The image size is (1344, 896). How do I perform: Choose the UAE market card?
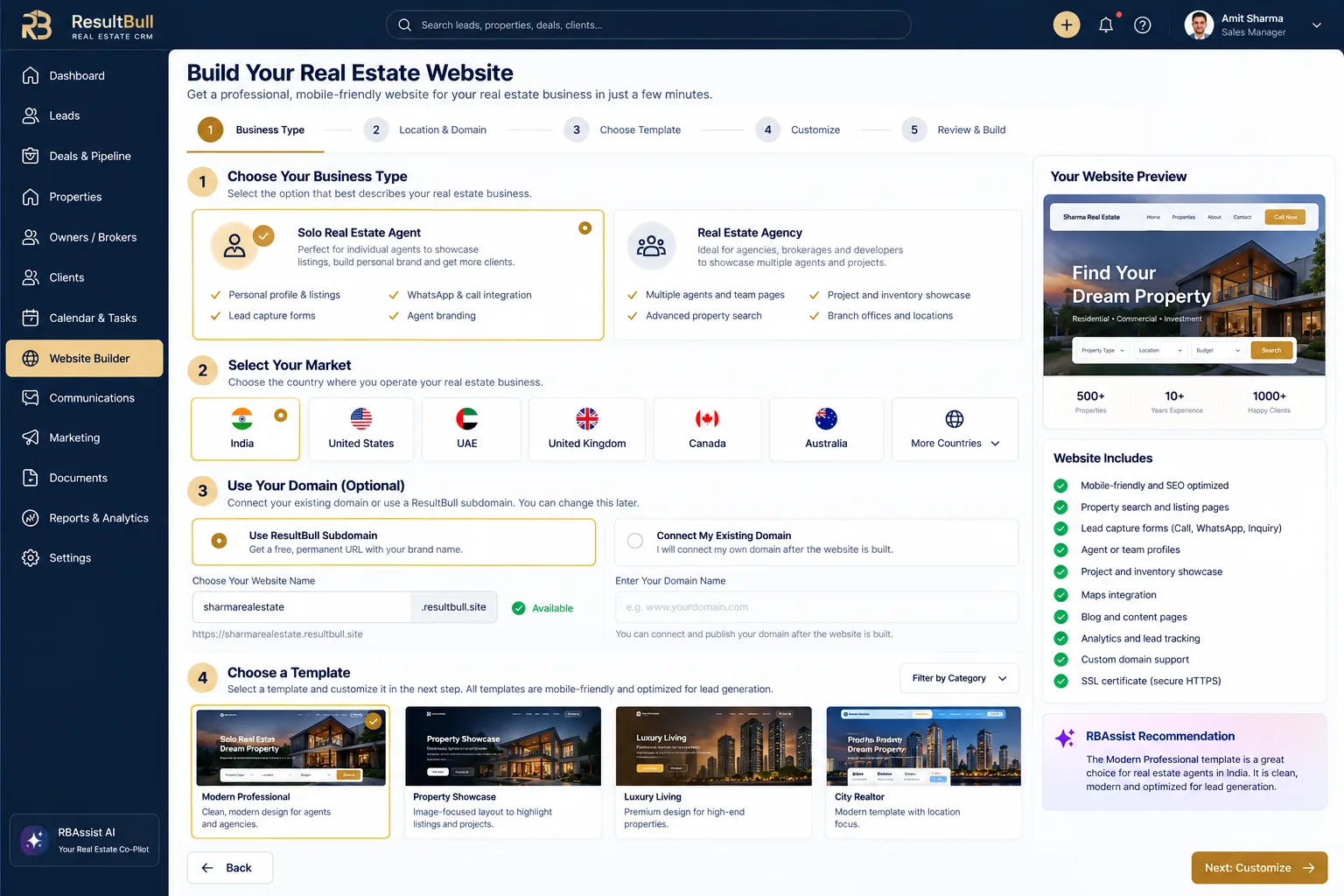pyautogui.click(x=471, y=429)
